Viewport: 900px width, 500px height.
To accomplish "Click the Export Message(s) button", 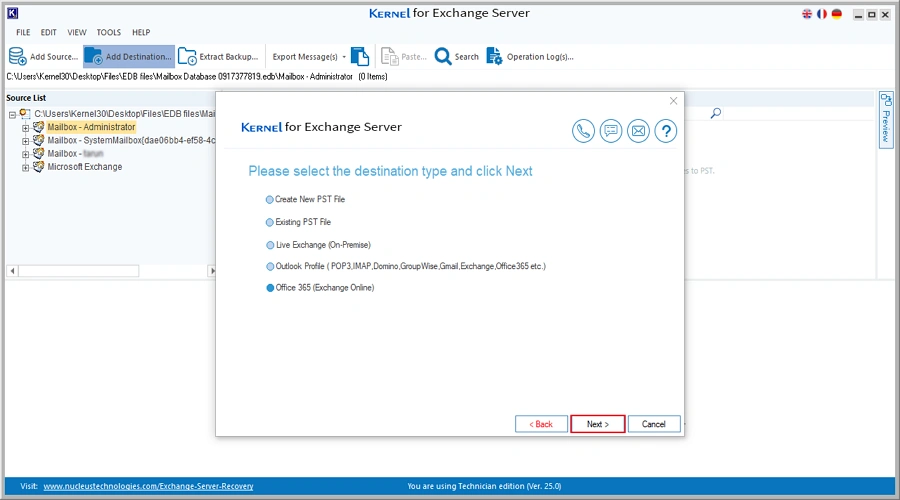I will [x=305, y=57].
